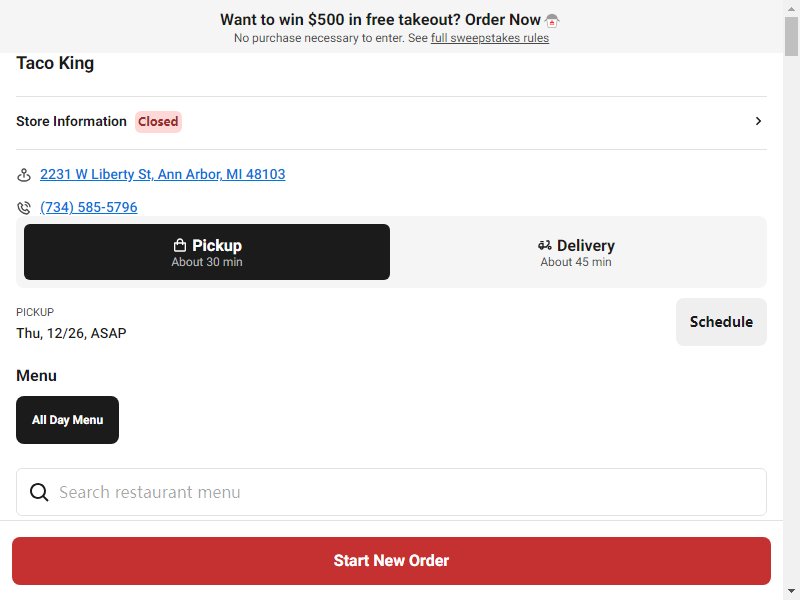The image size is (800, 600).
Task: Call the (734) 585-5796 phone link
Action: [x=88, y=207]
